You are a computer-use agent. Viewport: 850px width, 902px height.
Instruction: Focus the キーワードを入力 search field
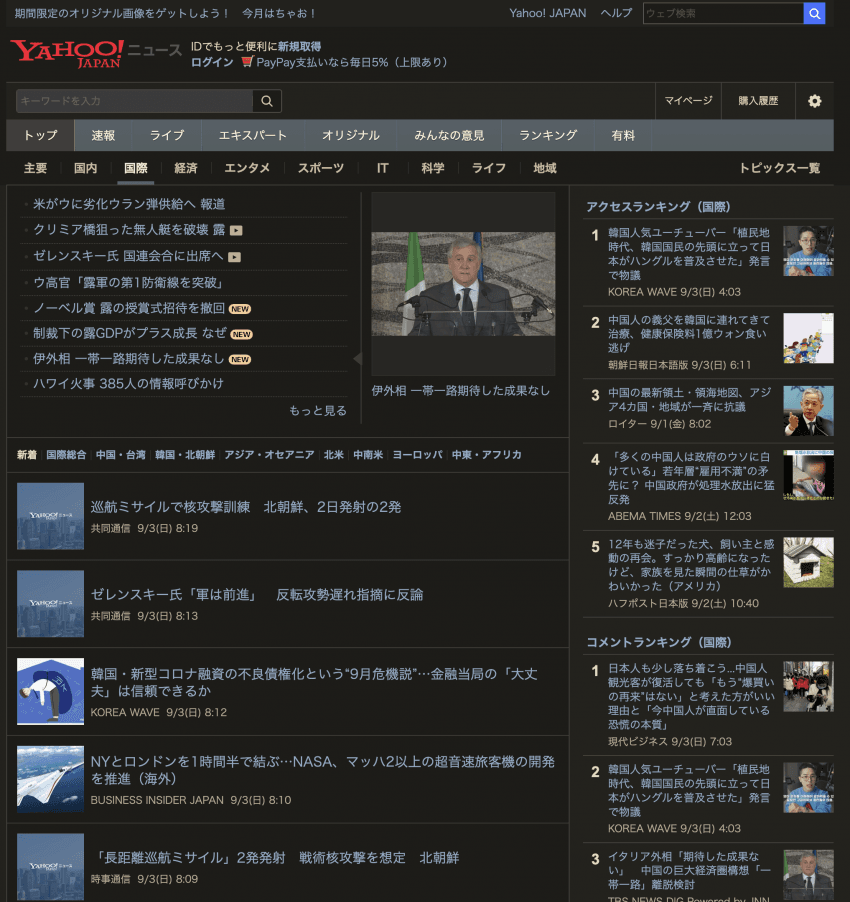(x=134, y=101)
